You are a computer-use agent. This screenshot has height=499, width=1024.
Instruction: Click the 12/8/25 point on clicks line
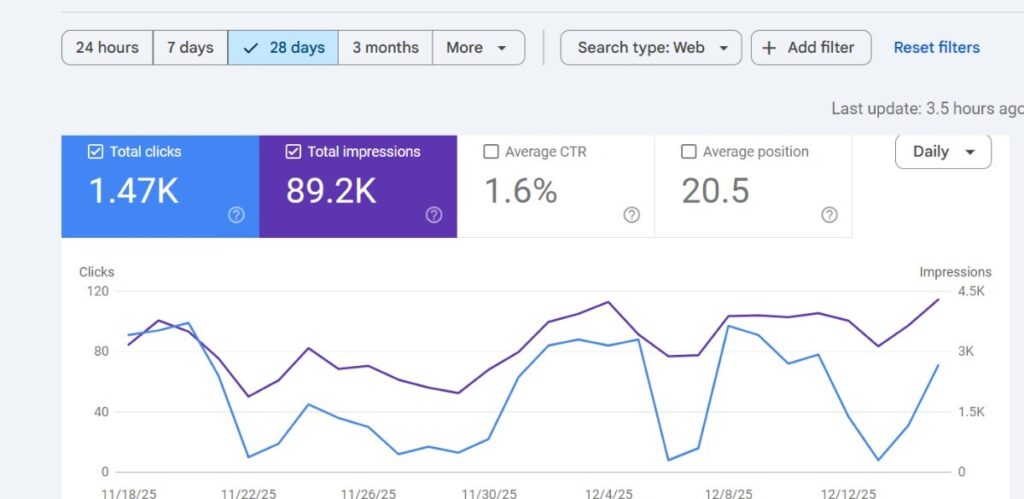click(728, 326)
